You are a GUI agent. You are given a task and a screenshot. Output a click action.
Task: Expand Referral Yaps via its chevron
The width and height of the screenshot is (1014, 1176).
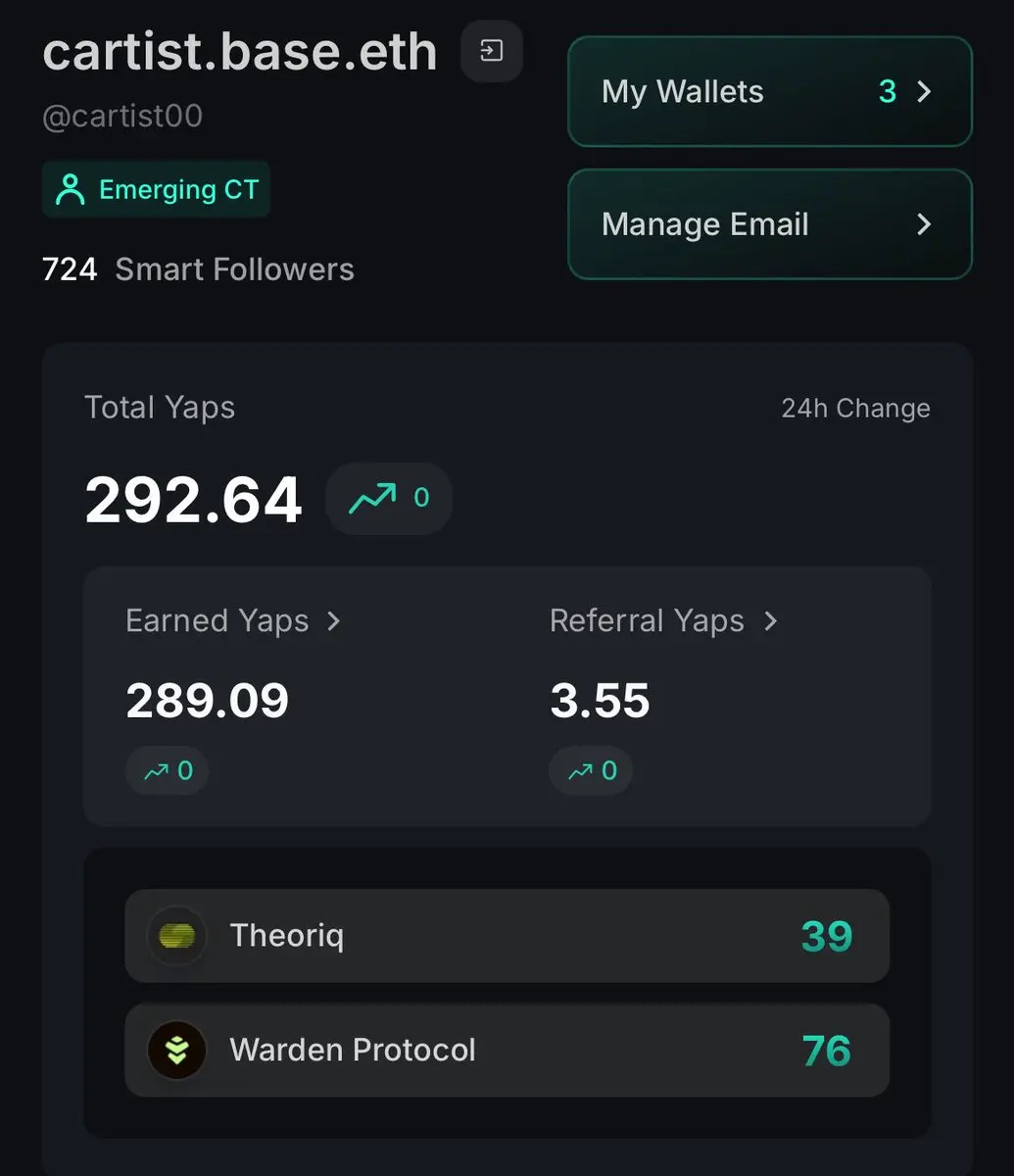point(770,621)
